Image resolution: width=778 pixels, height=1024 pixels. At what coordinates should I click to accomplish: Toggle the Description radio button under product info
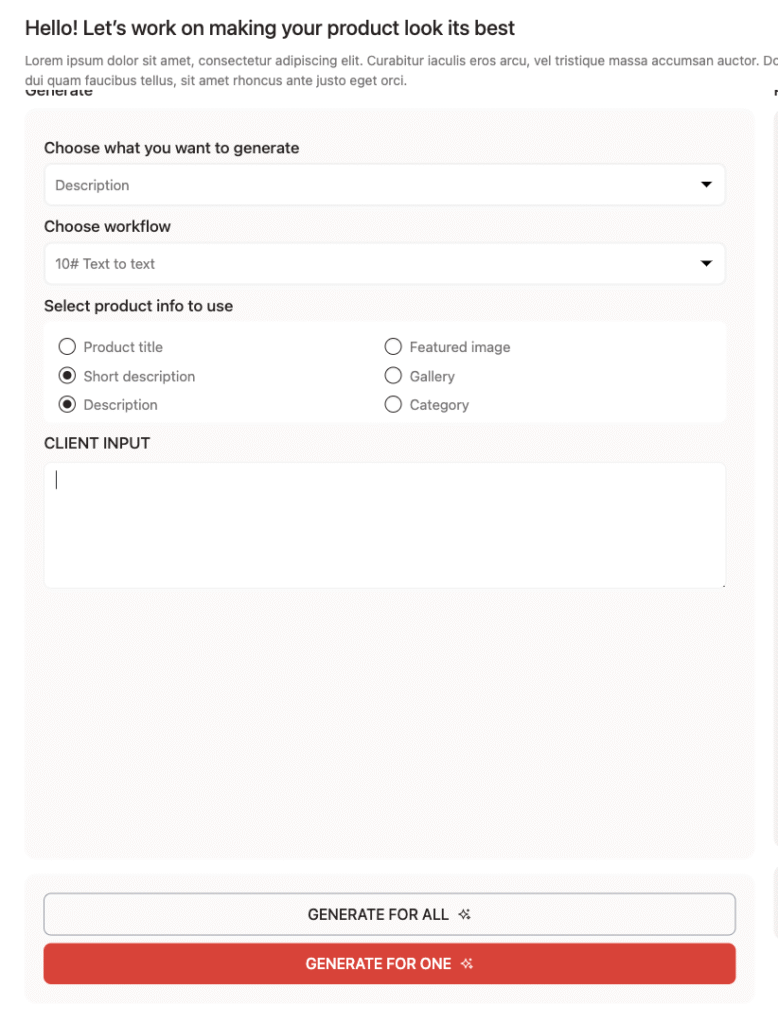tap(67, 405)
